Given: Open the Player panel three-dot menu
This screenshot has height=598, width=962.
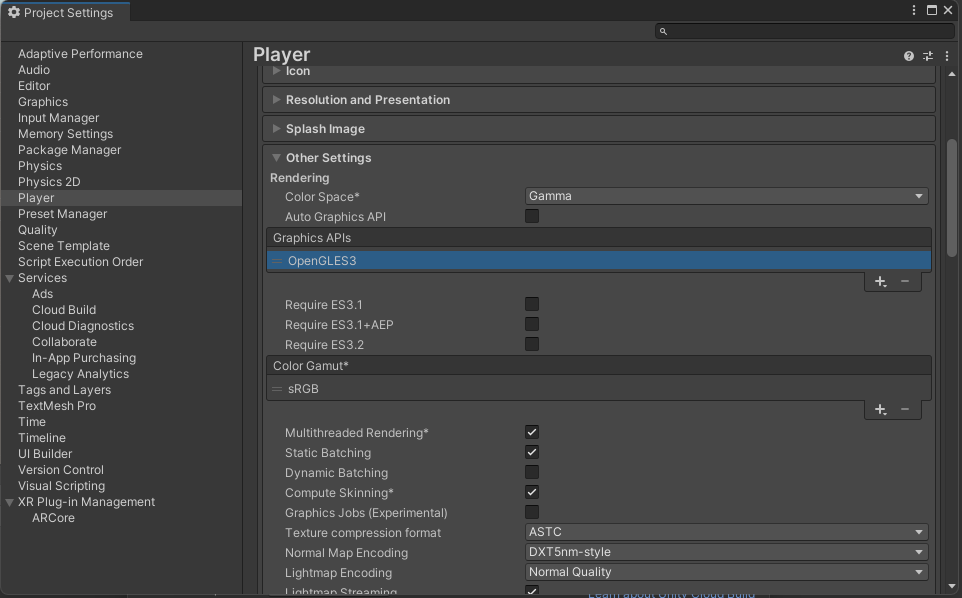Looking at the screenshot, I should tap(947, 56).
